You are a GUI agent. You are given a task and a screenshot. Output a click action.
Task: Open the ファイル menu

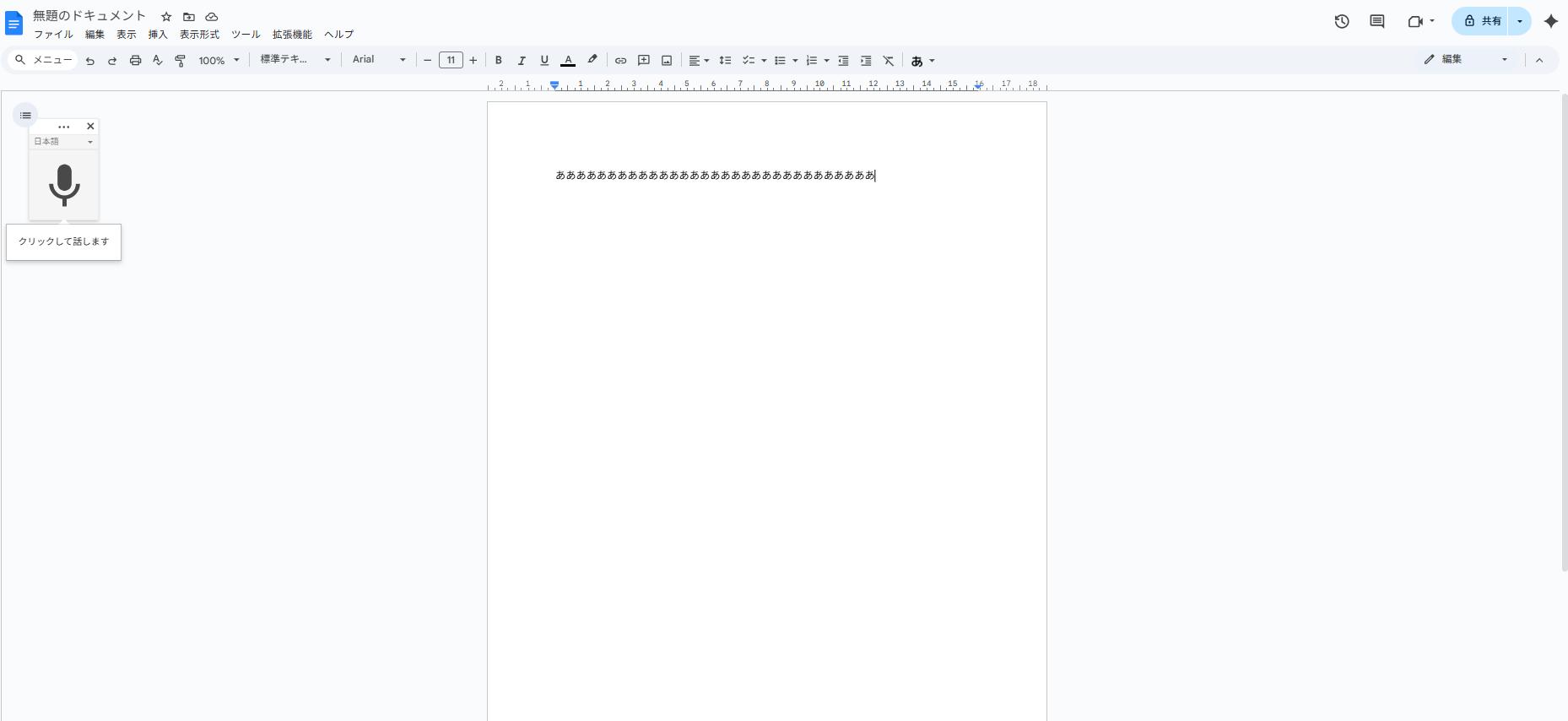[53, 35]
